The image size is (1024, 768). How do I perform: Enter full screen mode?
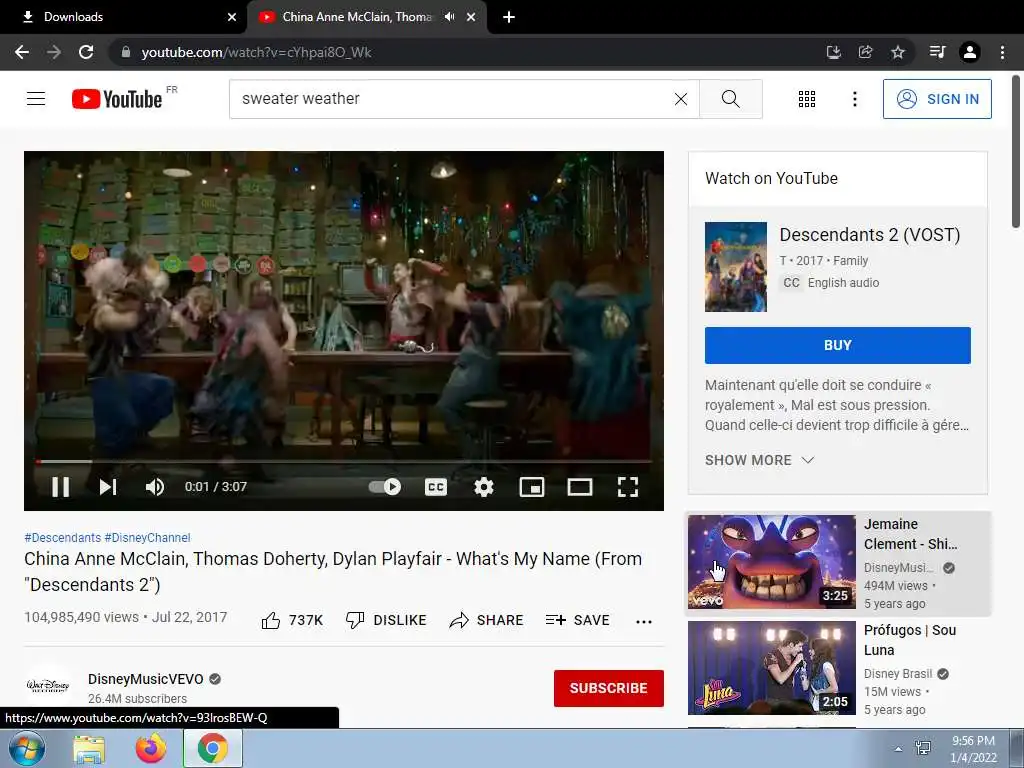tap(628, 487)
